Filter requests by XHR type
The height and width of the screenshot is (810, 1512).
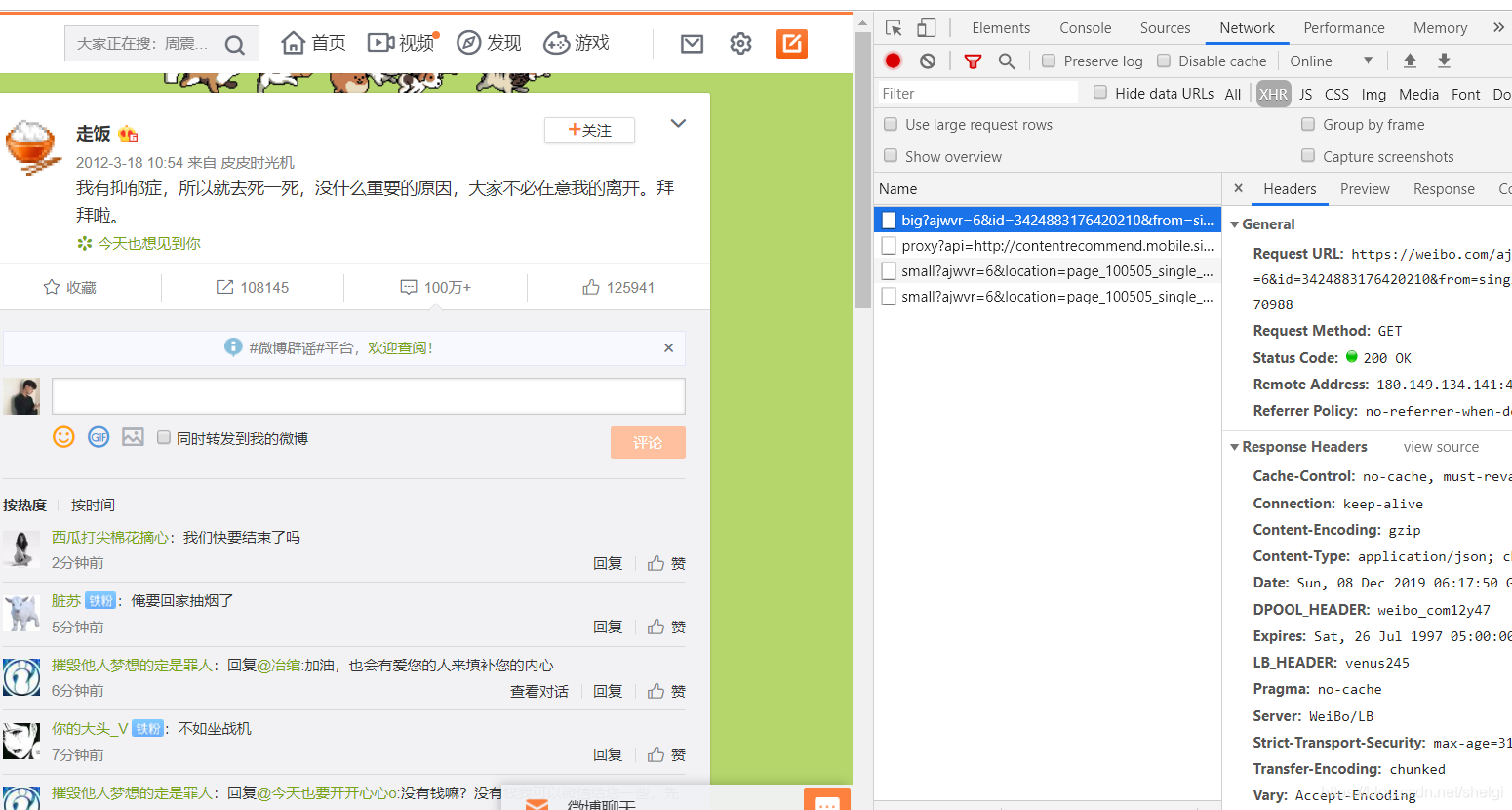click(1273, 94)
